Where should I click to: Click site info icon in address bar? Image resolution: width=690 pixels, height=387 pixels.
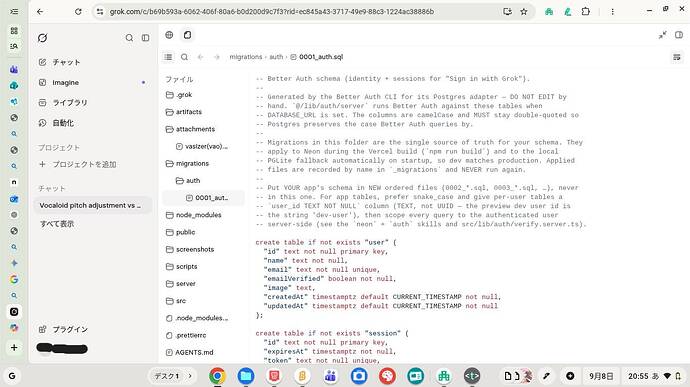100,11
